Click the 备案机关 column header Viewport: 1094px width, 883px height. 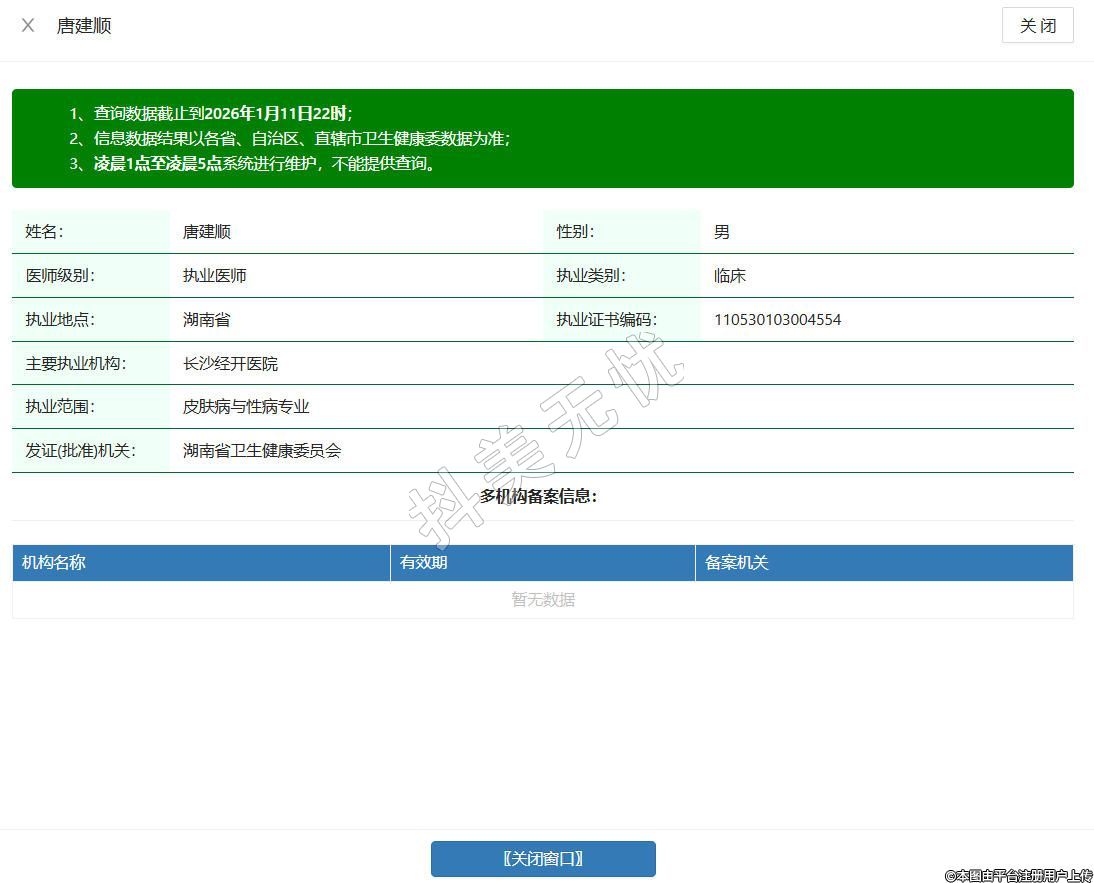point(737,563)
